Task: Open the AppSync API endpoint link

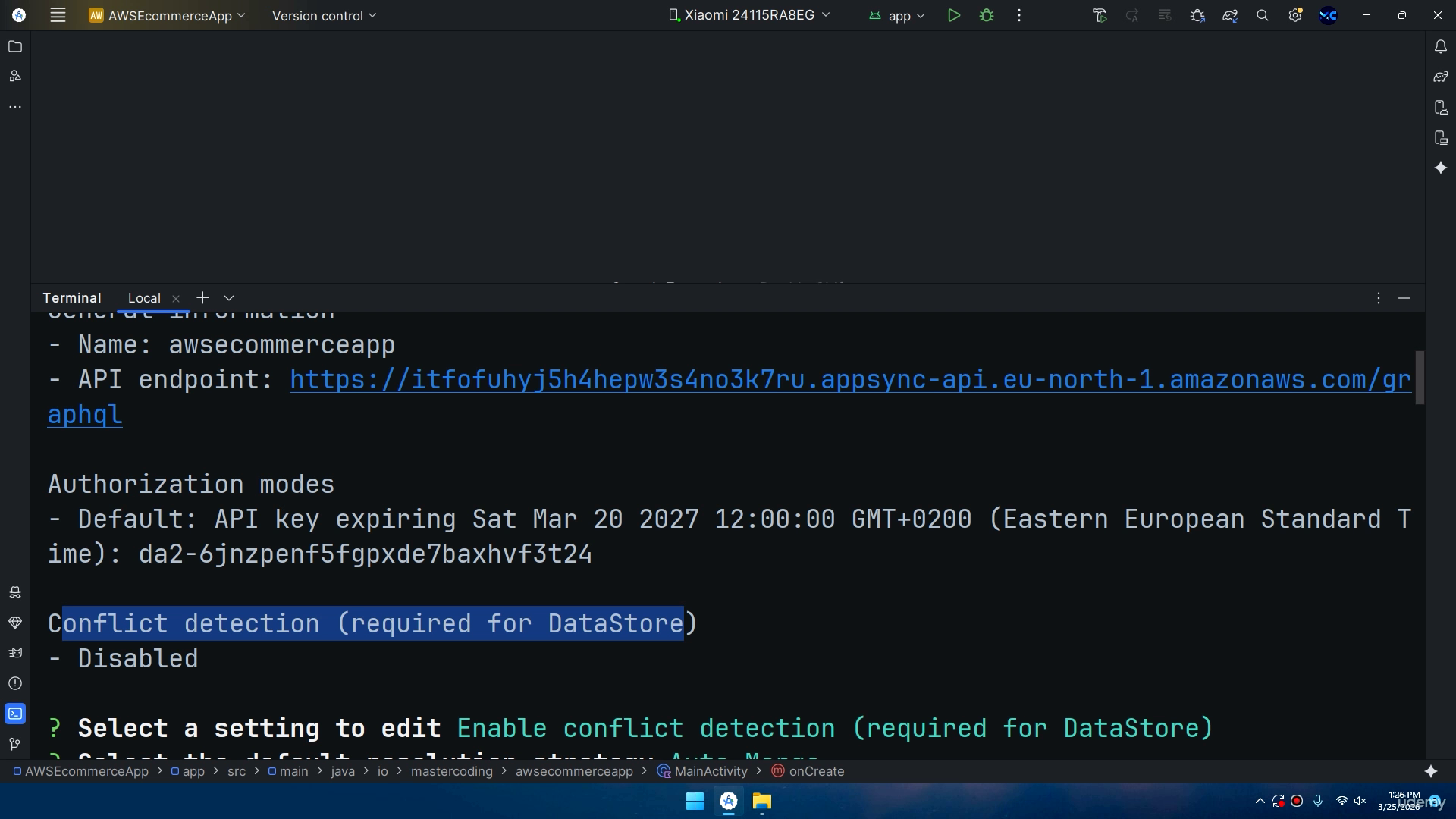Action: pos(850,379)
